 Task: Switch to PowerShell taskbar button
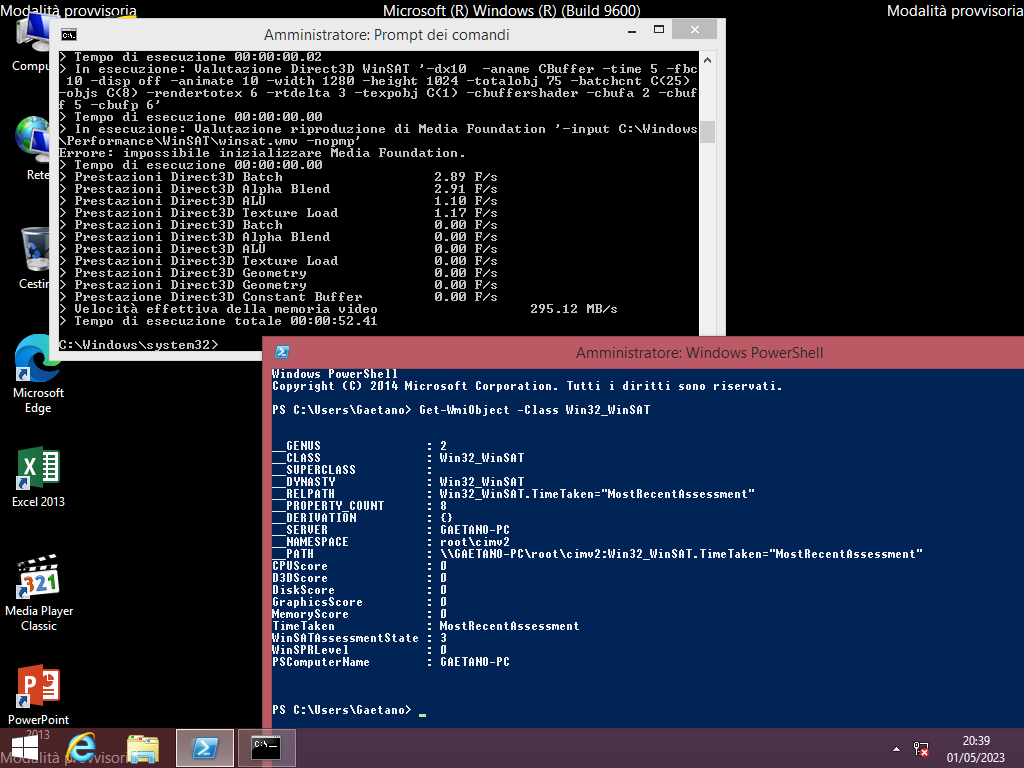click(x=204, y=748)
